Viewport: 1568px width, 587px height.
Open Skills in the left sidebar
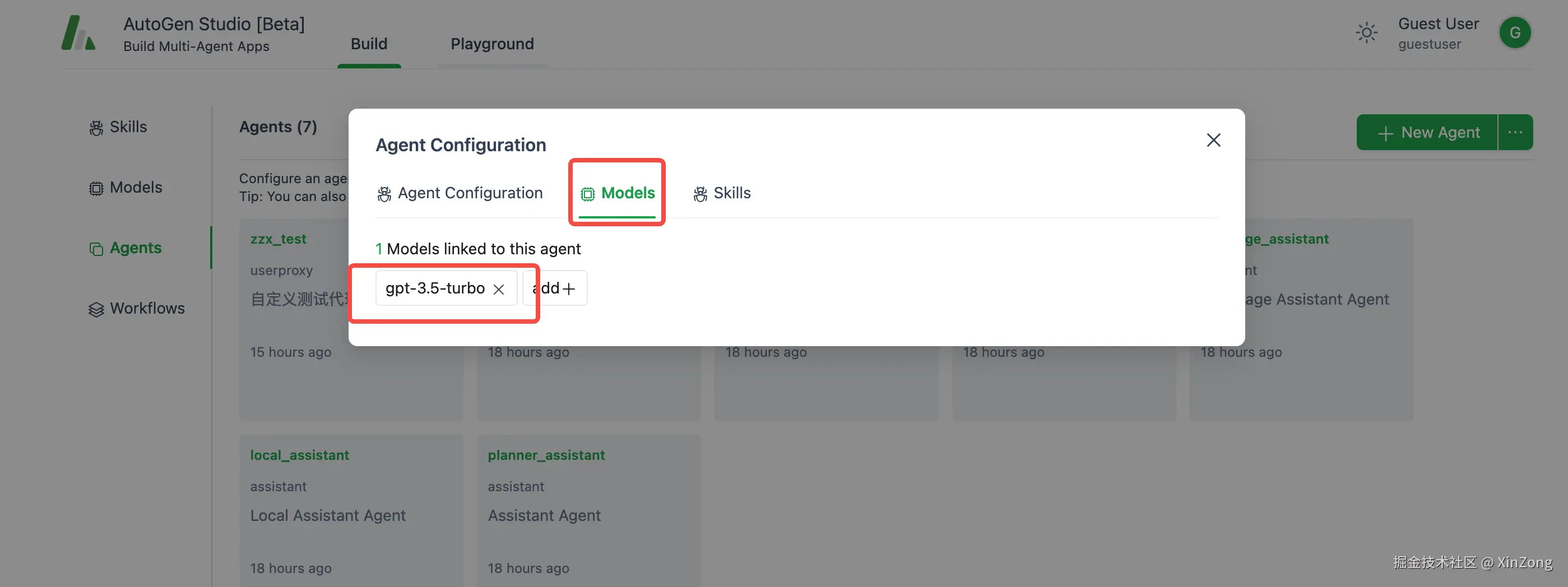point(119,127)
